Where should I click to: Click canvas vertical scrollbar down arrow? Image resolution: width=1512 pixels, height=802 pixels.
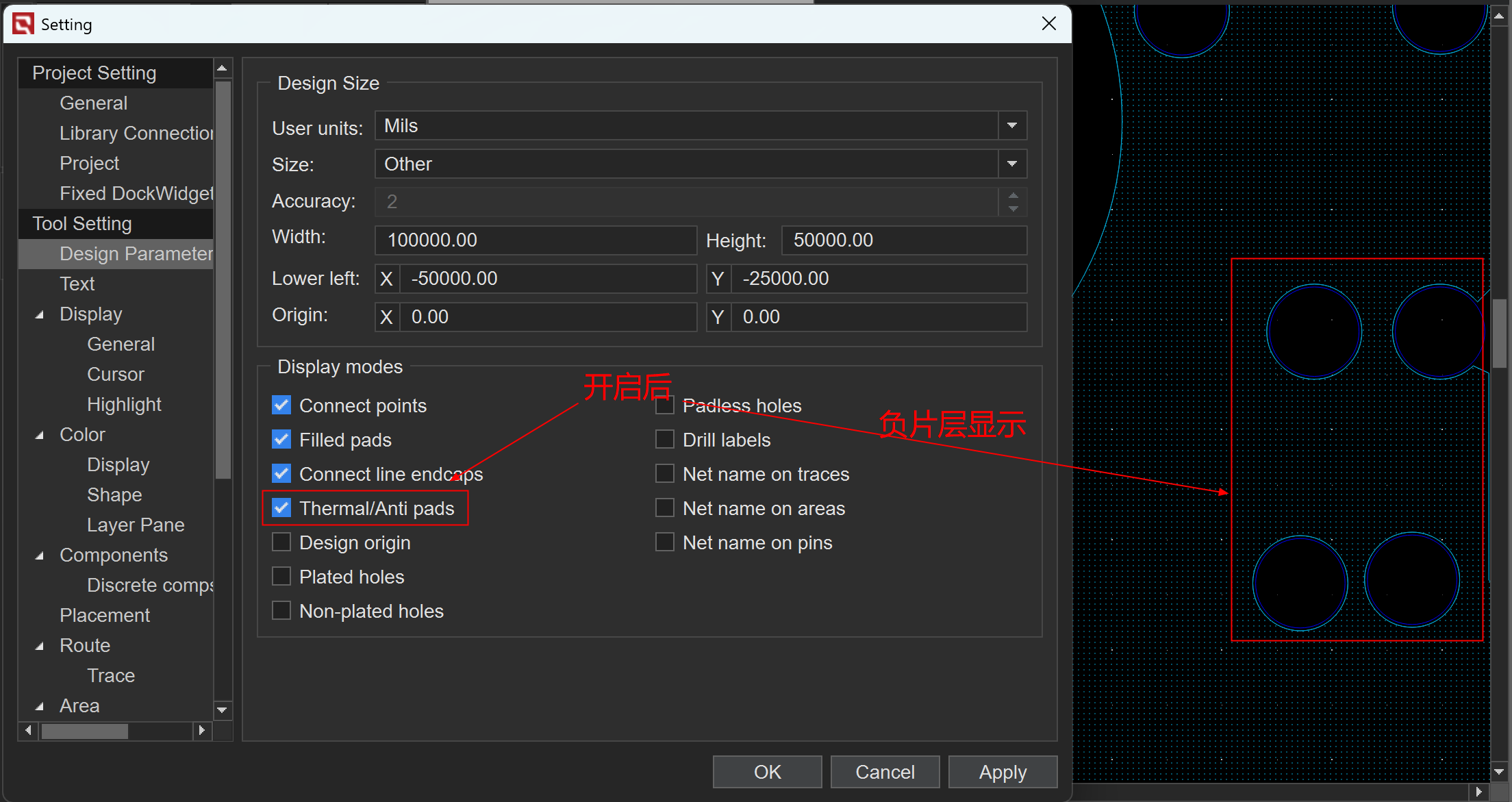point(1499,772)
